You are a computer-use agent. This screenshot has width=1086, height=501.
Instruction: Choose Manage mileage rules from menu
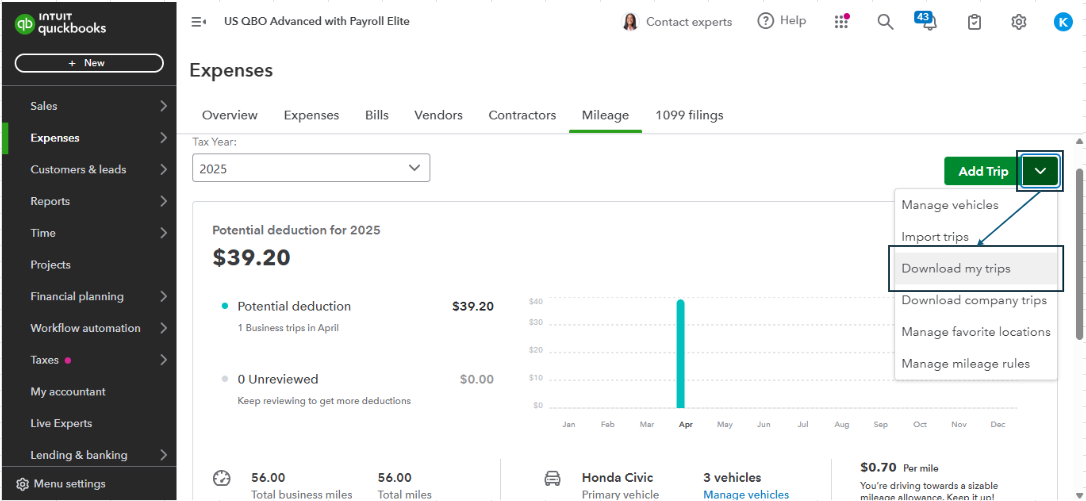[965, 364]
